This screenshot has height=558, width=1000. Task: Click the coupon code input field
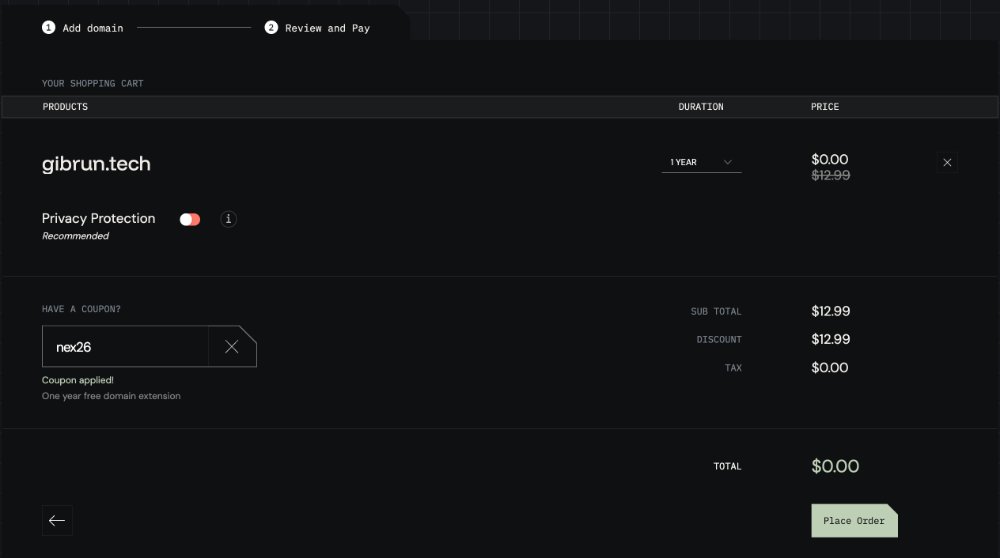pos(126,346)
